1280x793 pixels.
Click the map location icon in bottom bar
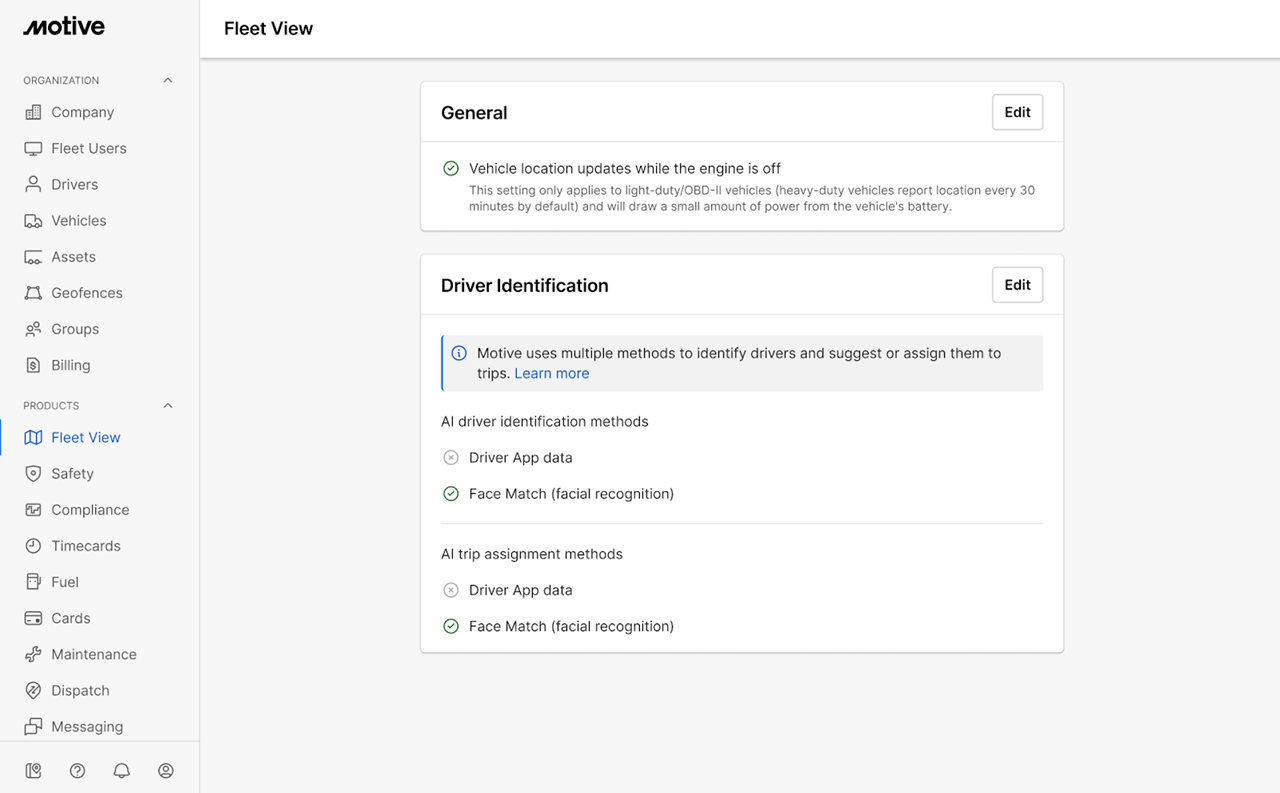pyautogui.click(x=33, y=770)
